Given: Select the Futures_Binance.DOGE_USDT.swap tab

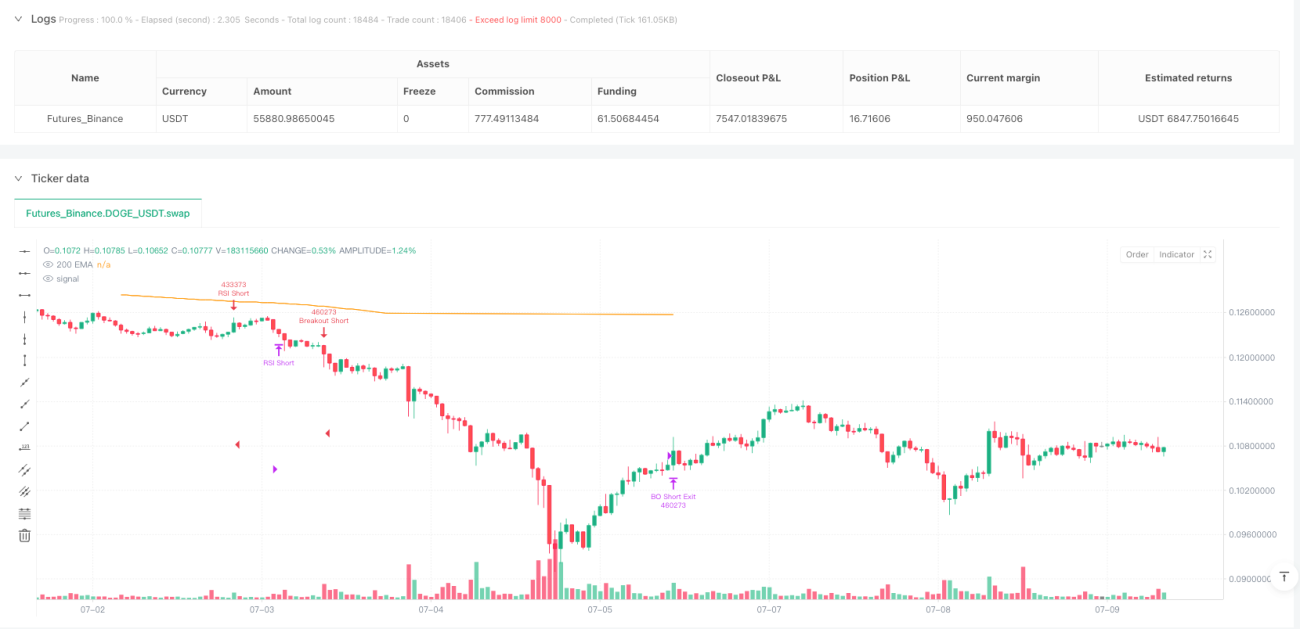Looking at the screenshot, I should [x=108, y=214].
